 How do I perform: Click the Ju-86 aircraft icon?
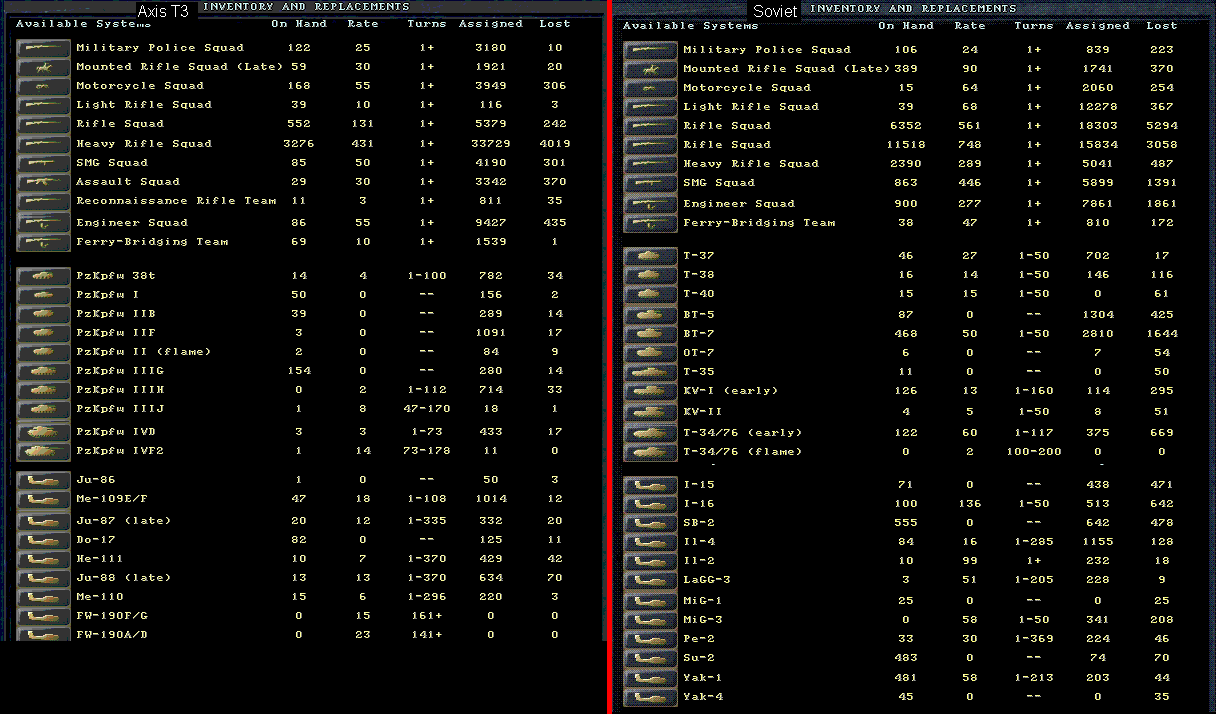pos(44,480)
